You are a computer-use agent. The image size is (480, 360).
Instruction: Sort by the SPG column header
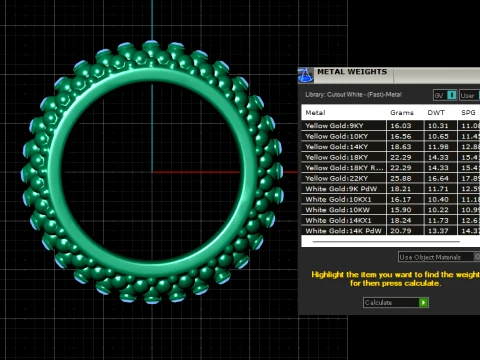pos(468,113)
